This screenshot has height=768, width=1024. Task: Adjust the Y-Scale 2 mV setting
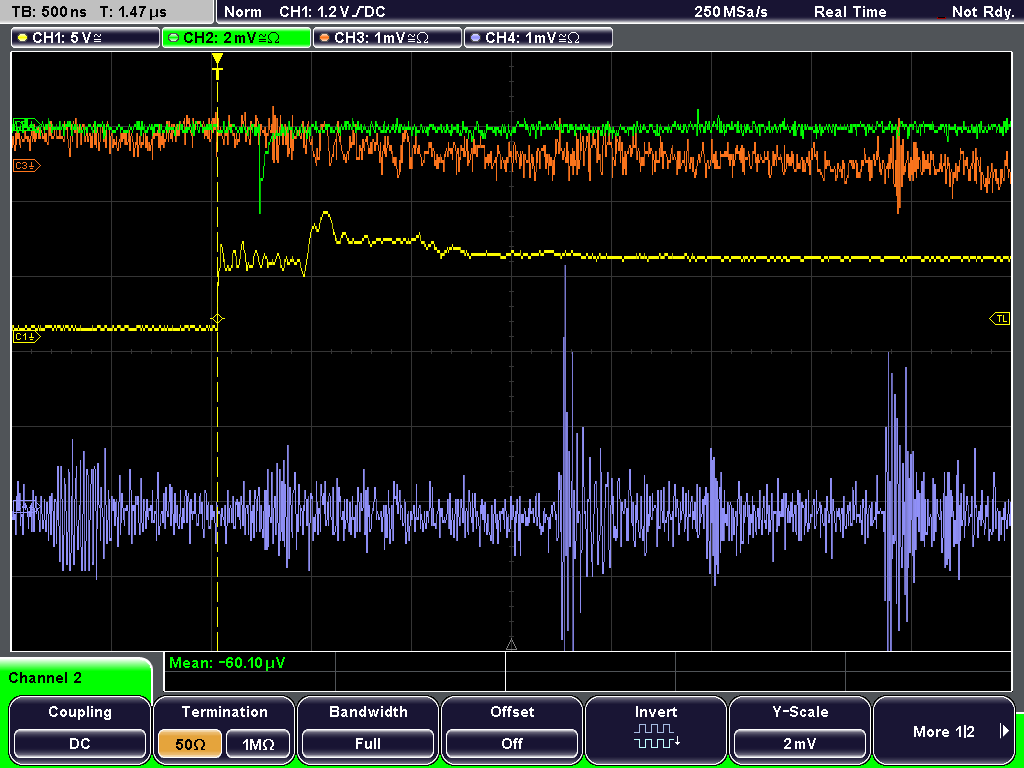click(800, 743)
